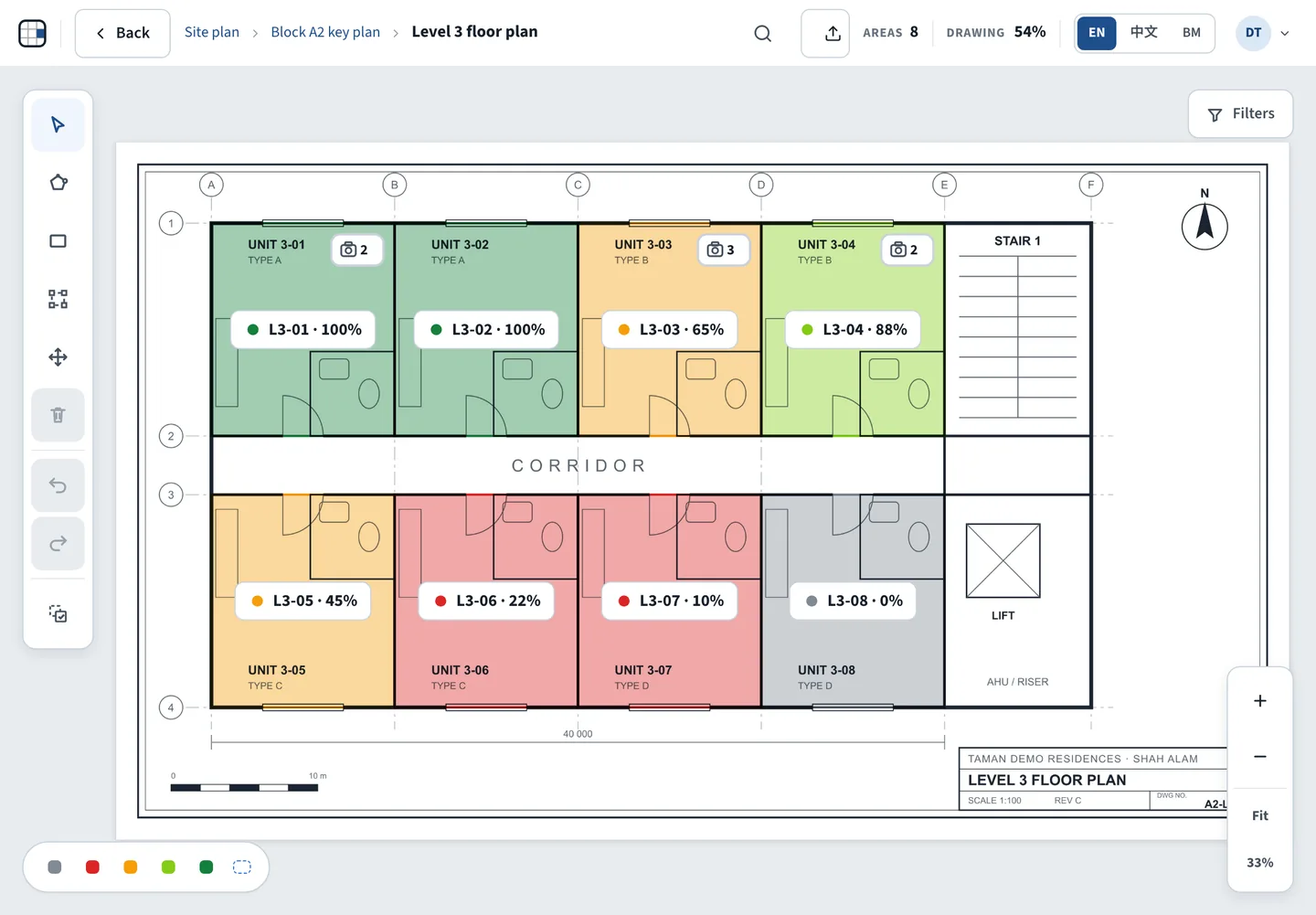Click the upload/export icon button

pos(825,34)
